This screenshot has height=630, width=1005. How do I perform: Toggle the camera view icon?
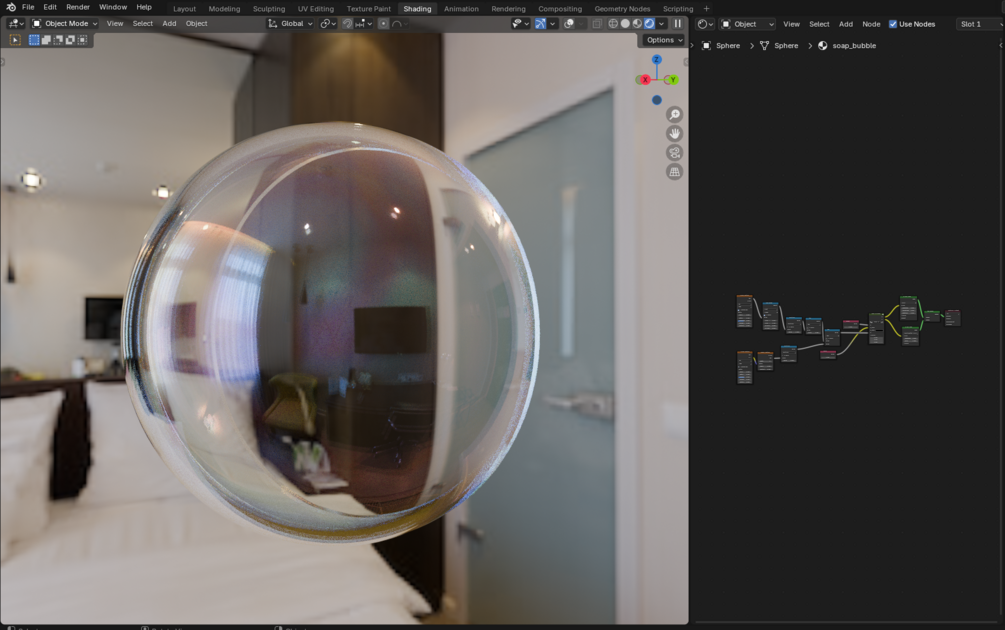pyautogui.click(x=674, y=153)
